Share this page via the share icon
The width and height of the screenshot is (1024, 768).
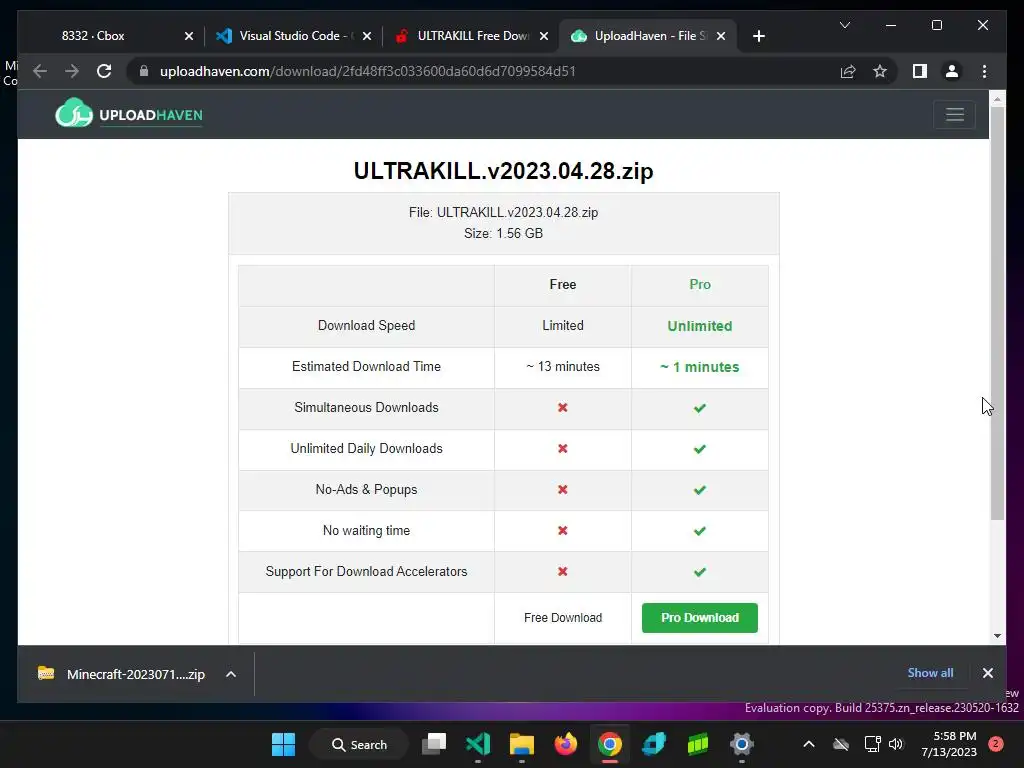(x=848, y=71)
